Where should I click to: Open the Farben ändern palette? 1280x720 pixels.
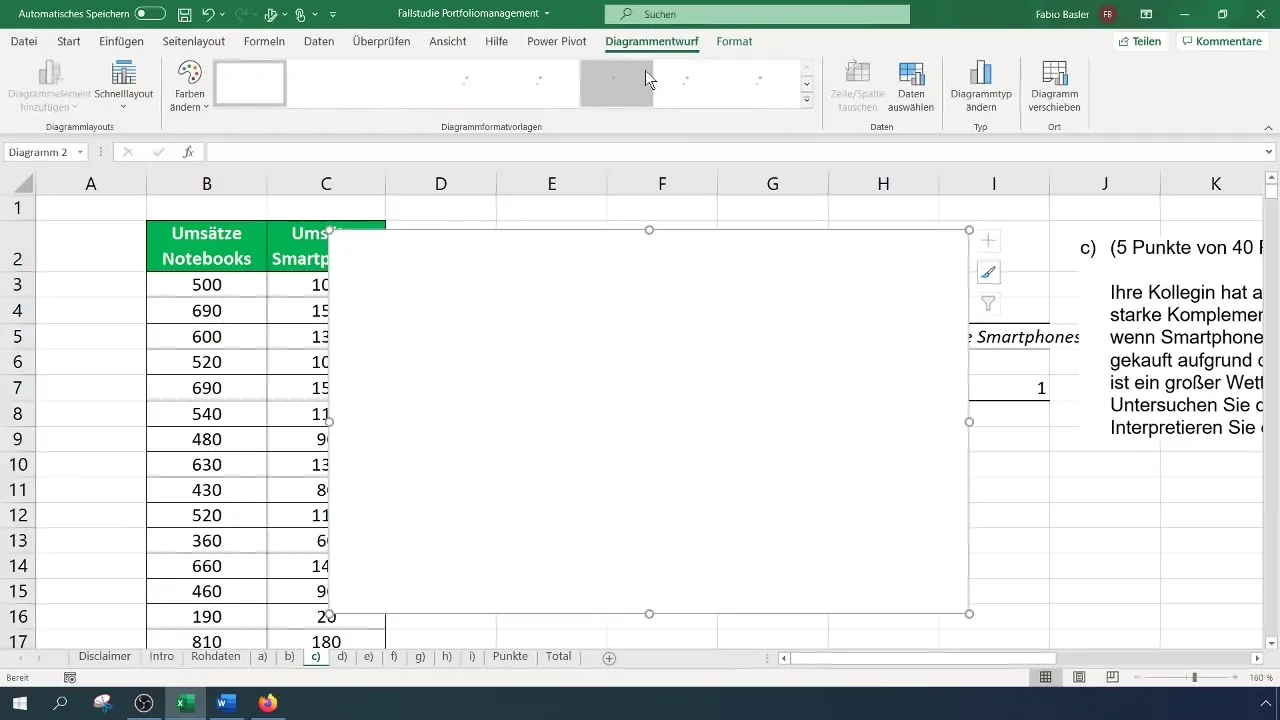pos(189,85)
